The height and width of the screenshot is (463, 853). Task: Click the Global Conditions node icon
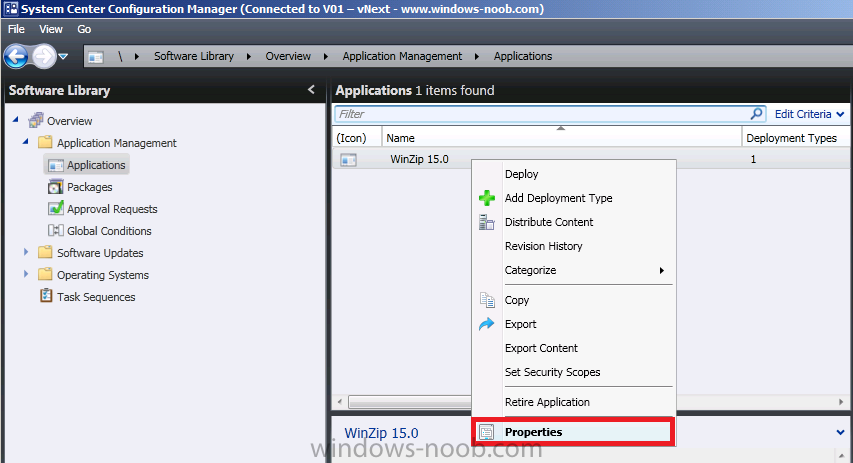55,231
